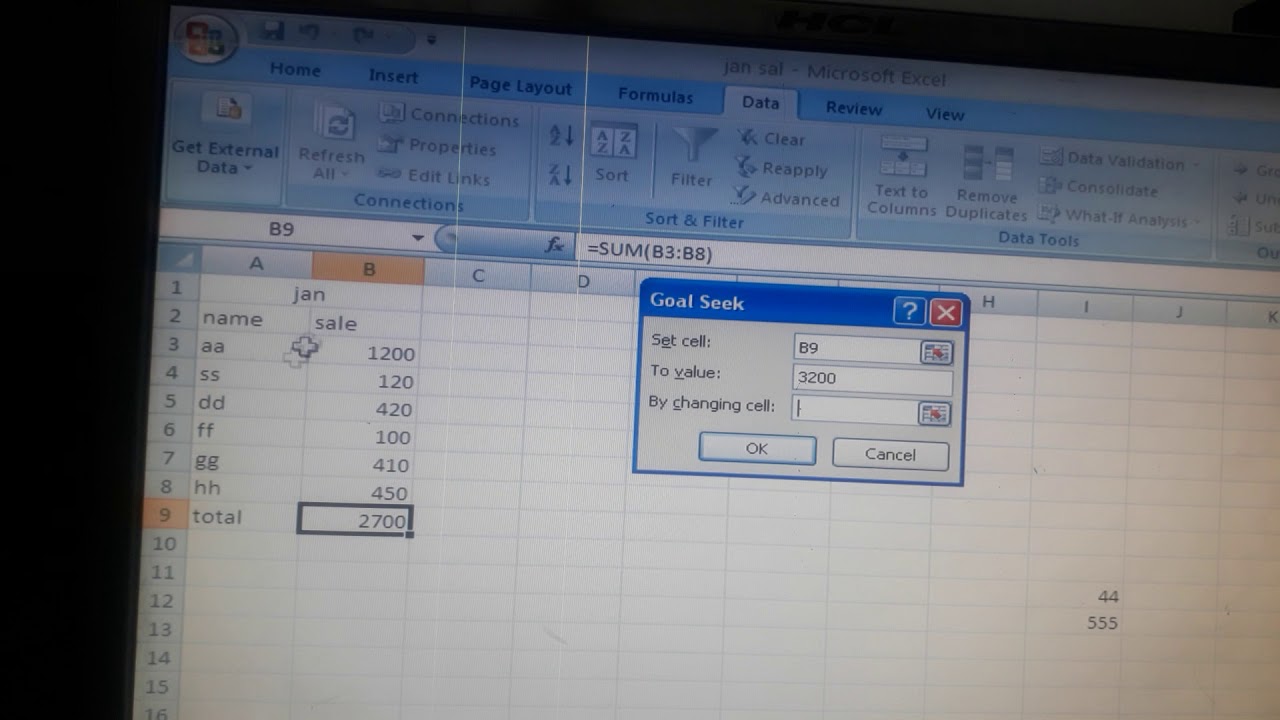Open Properties in Connections group
Viewport: 1280px width, 720px height.
coord(437,147)
